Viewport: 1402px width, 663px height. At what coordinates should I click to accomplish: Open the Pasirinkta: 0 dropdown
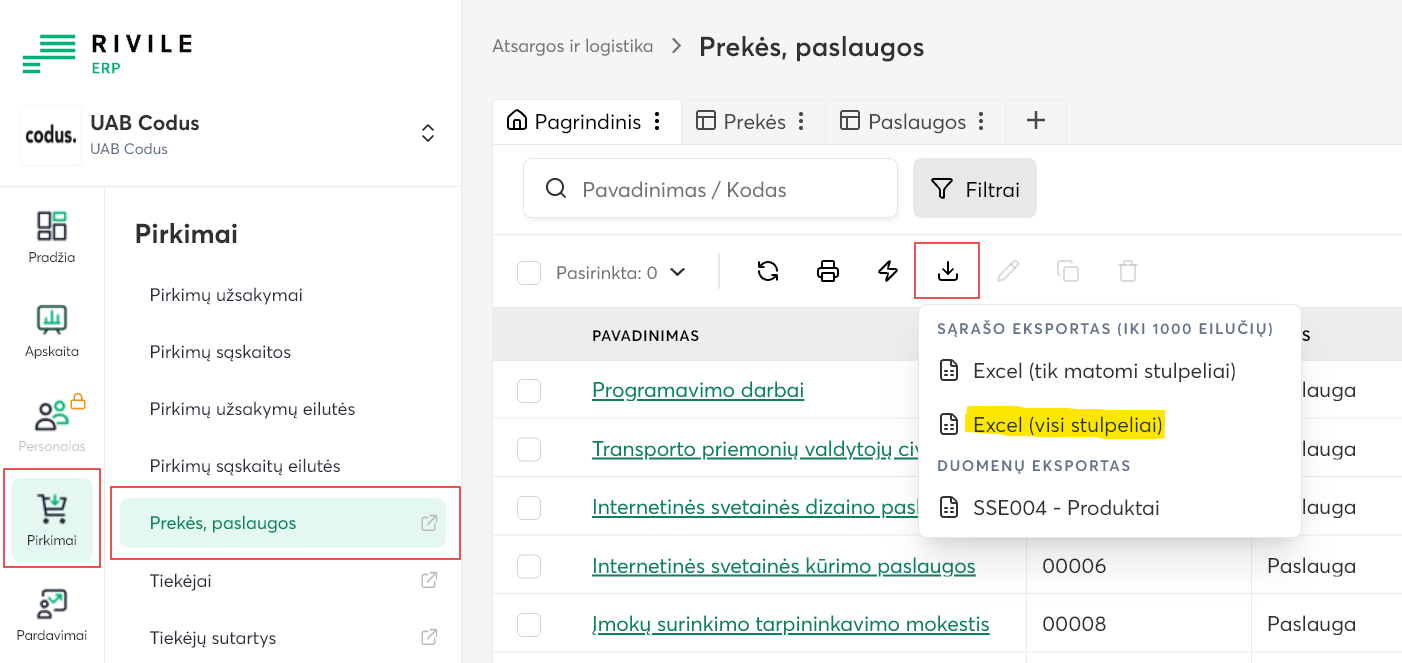coord(621,272)
